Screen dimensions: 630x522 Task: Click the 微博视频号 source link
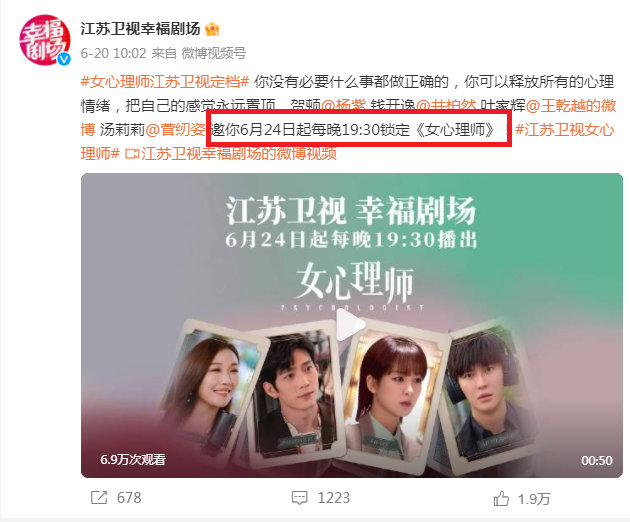pyautogui.click(x=213, y=53)
